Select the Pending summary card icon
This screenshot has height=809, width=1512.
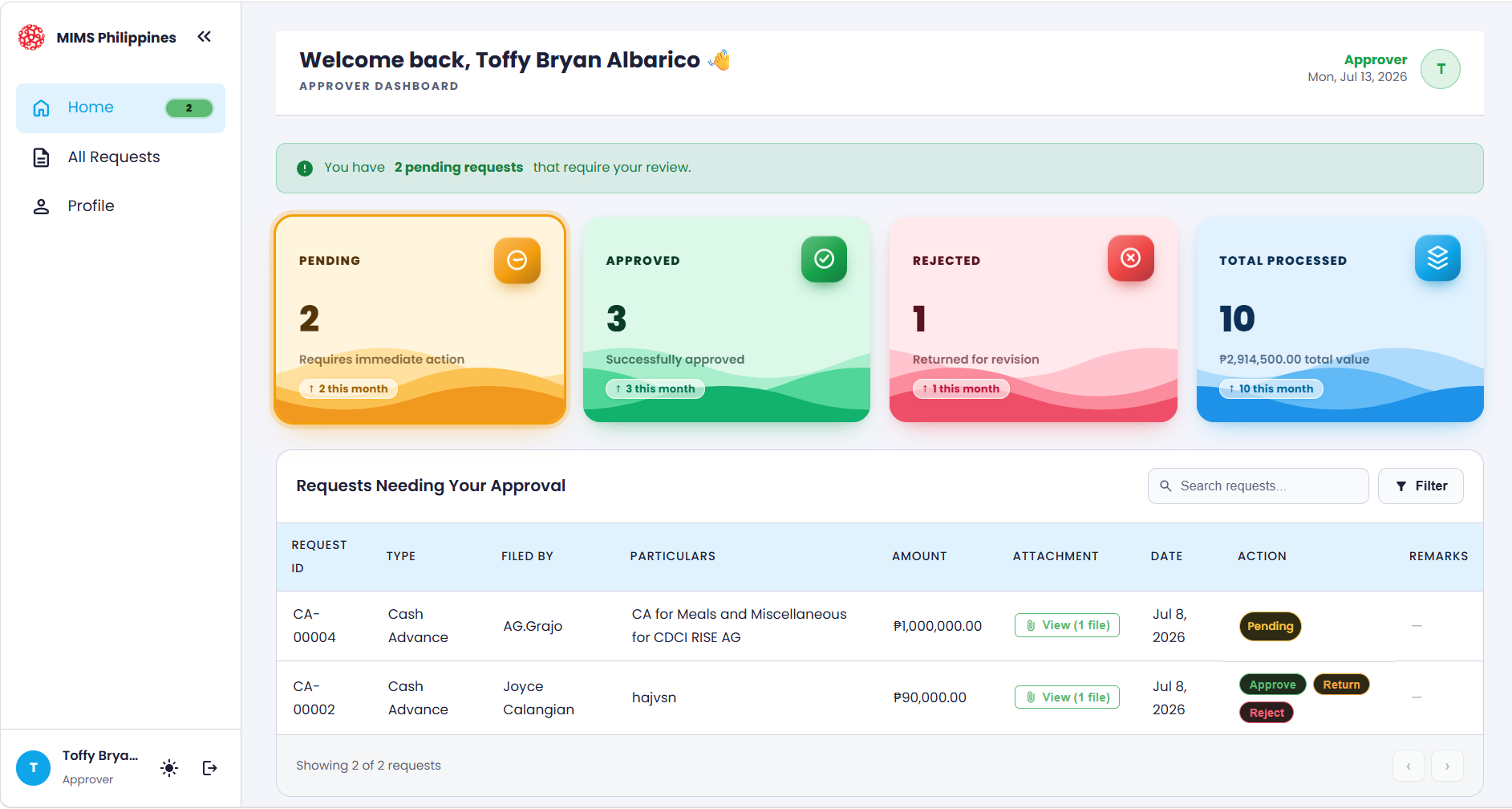click(x=517, y=260)
